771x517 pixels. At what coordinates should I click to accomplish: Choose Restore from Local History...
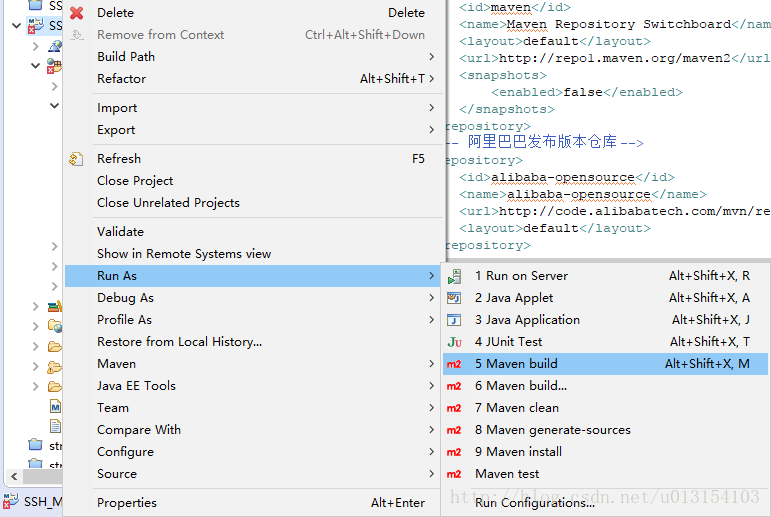click(x=254, y=342)
